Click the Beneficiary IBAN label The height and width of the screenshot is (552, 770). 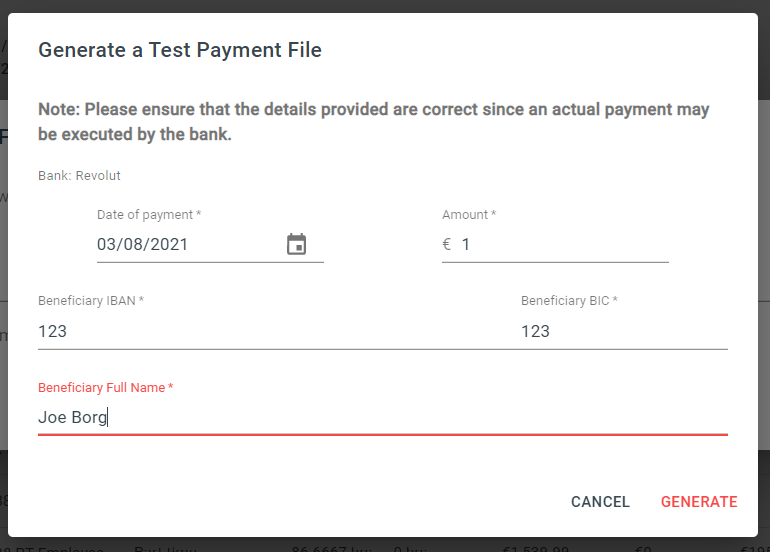coord(91,301)
